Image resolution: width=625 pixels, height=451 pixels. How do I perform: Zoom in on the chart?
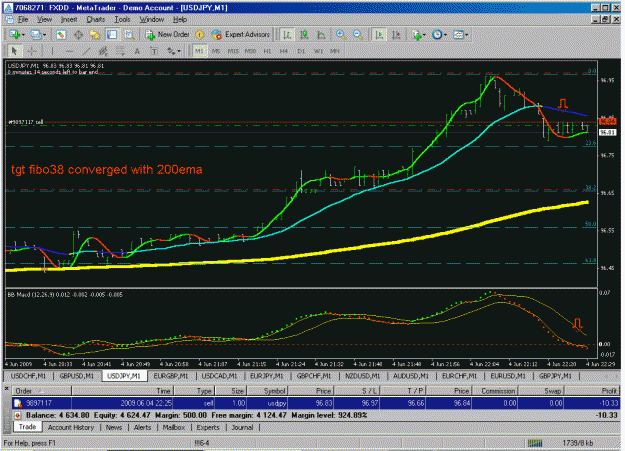340,35
